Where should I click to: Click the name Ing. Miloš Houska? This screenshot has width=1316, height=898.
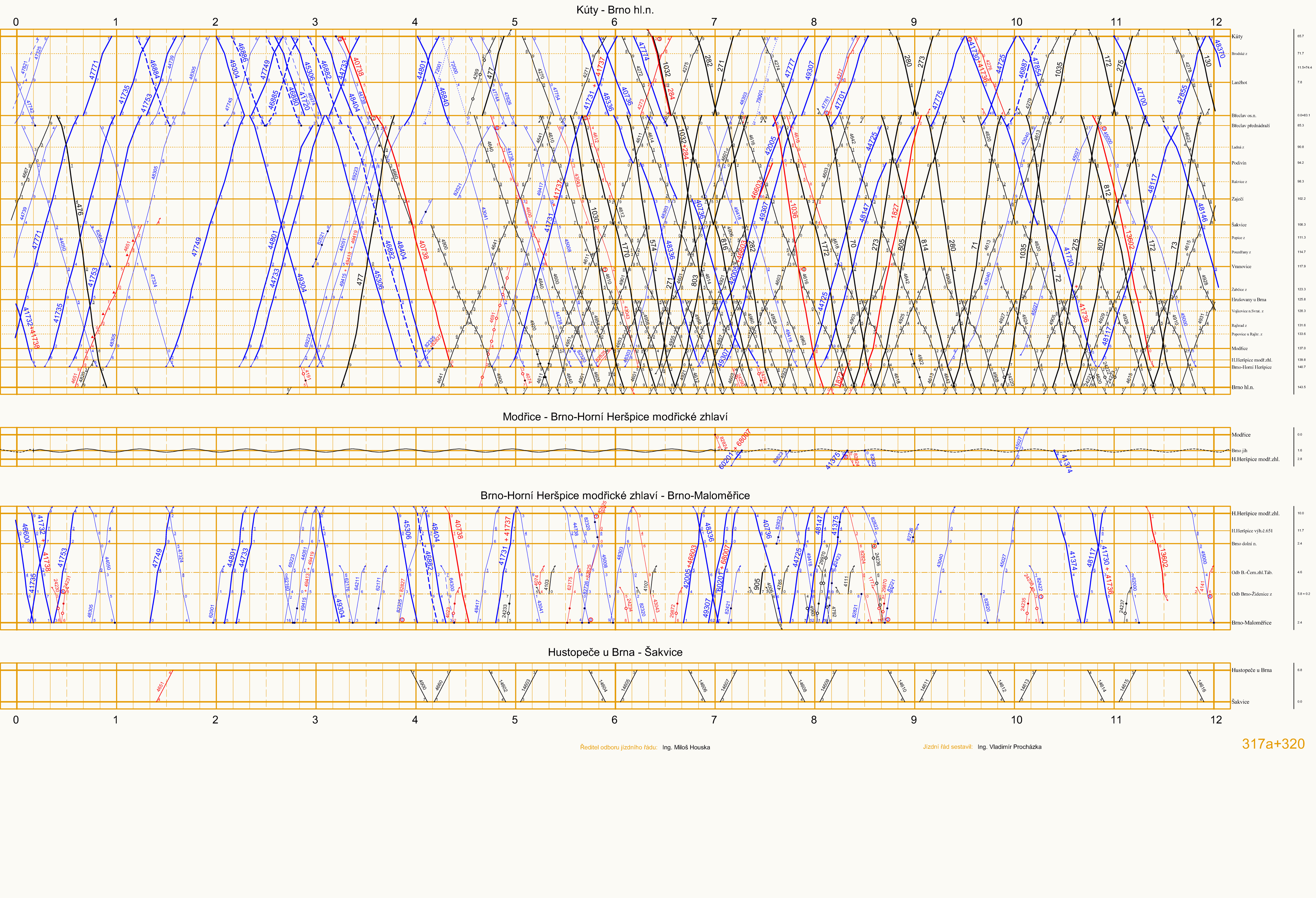point(686,747)
